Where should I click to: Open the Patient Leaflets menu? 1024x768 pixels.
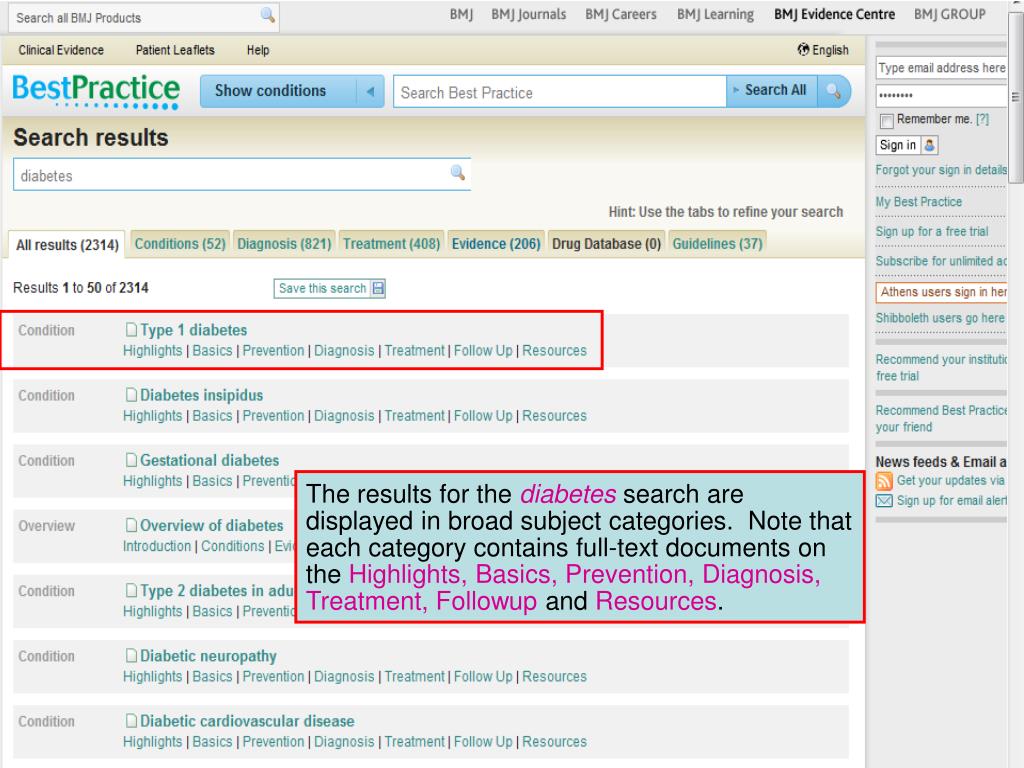175,50
